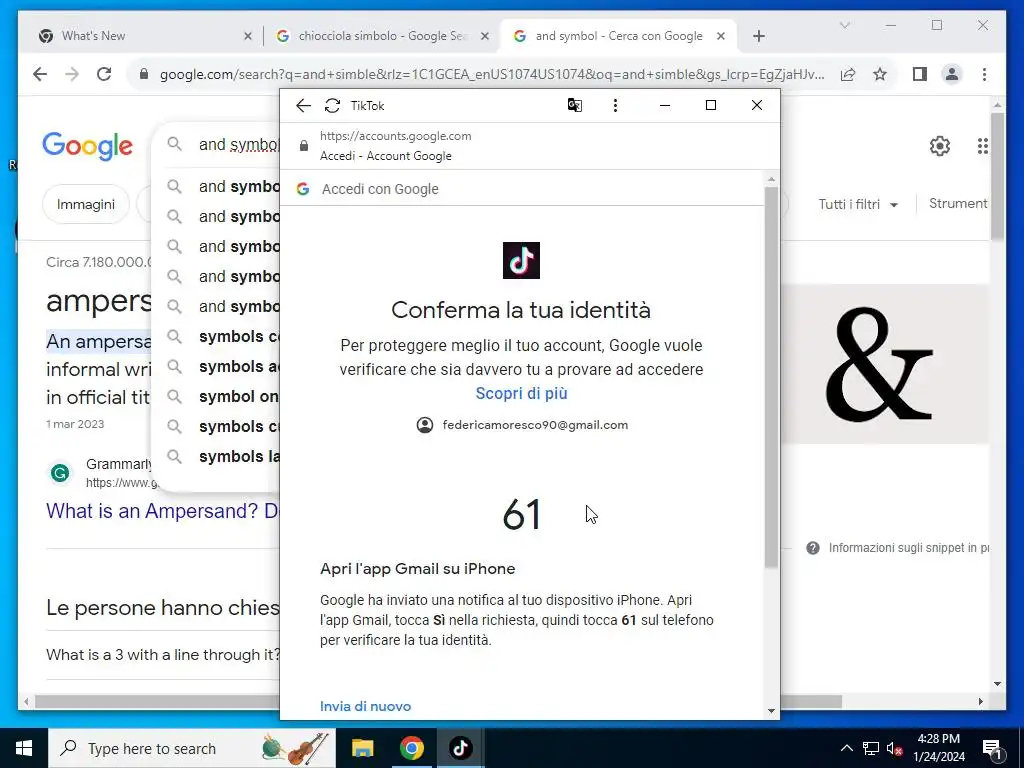Open Chrome from the taskbar
Image resolution: width=1024 pixels, height=768 pixels.
[x=411, y=748]
